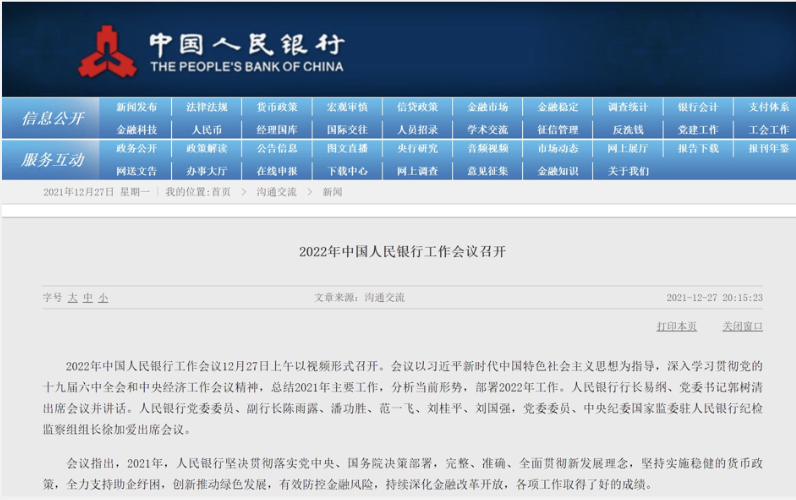Click the article title 2022年中国人民银行工作会议召开

point(402,252)
